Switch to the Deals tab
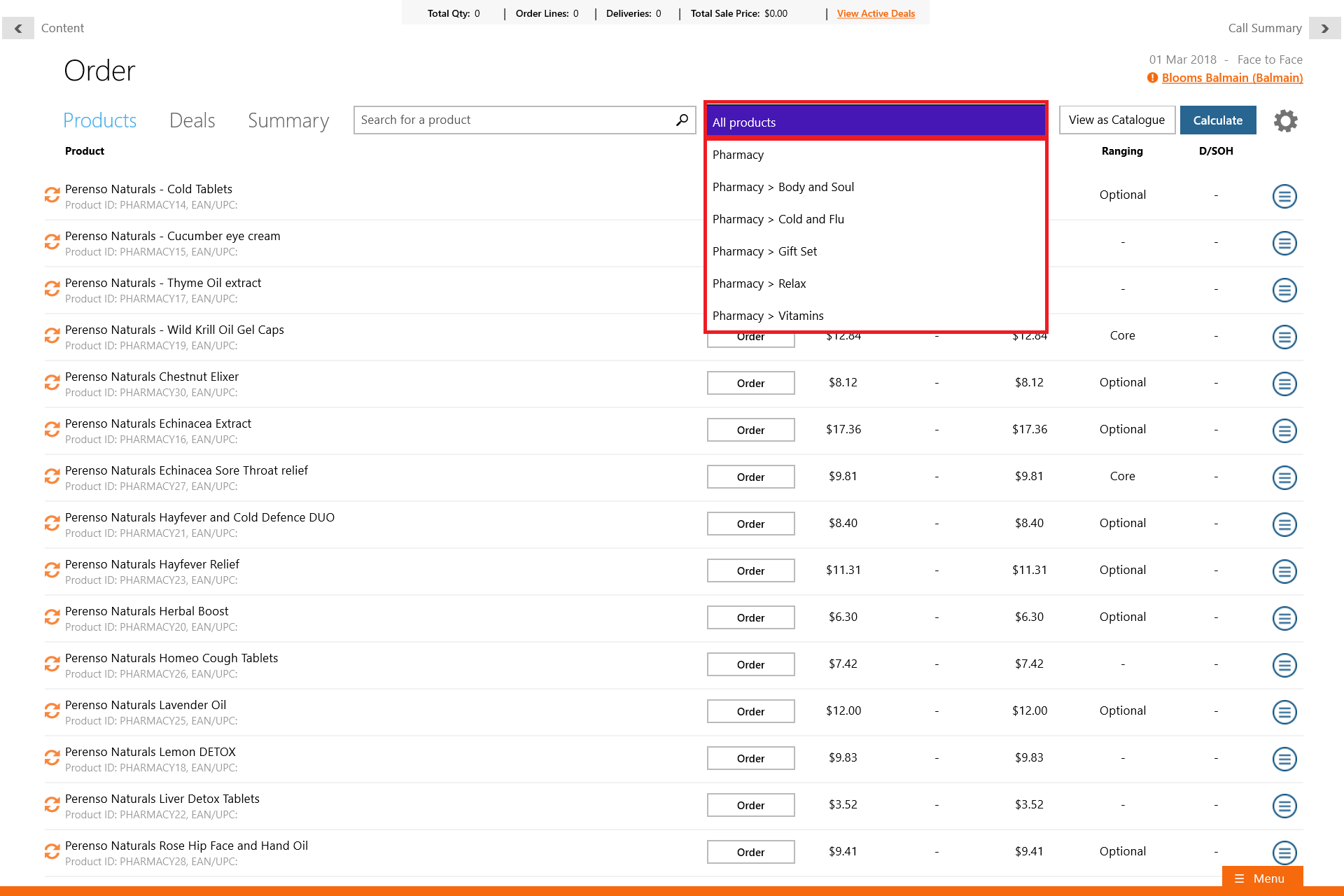The image size is (1344, 896). coord(192,120)
